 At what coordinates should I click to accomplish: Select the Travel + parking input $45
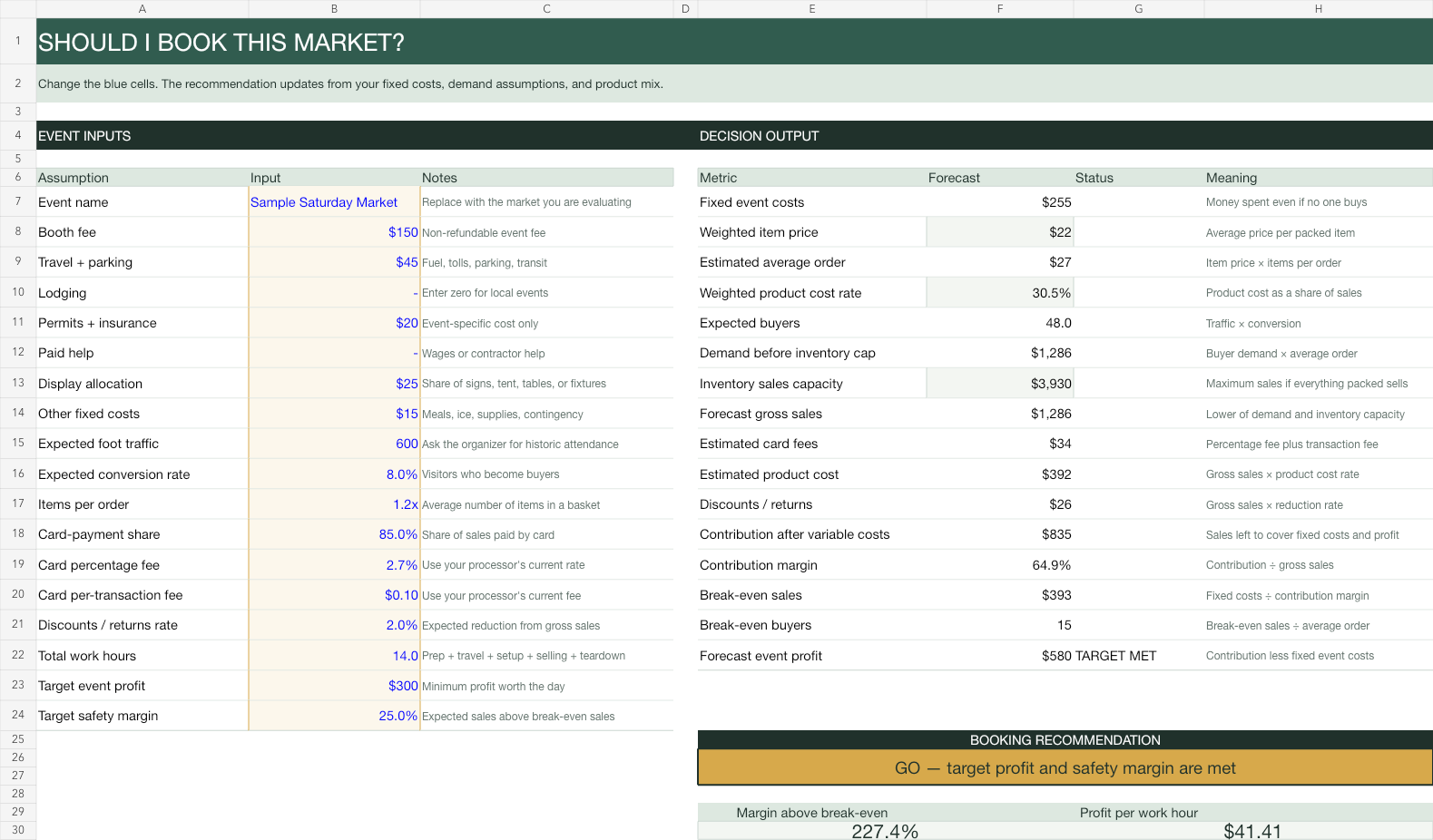pyautogui.click(x=334, y=262)
